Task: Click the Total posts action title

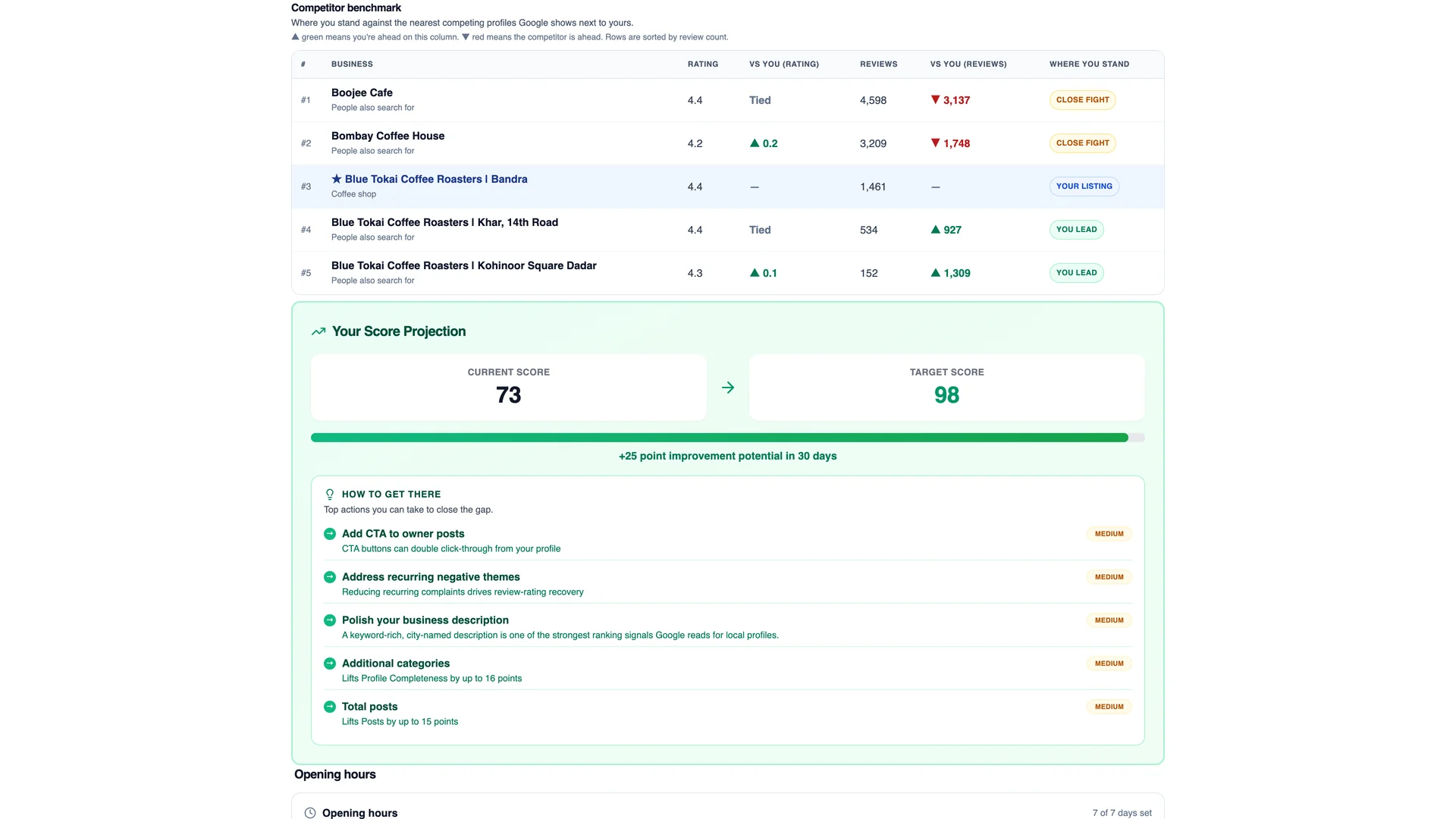Action: pyautogui.click(x=369, y=707)
